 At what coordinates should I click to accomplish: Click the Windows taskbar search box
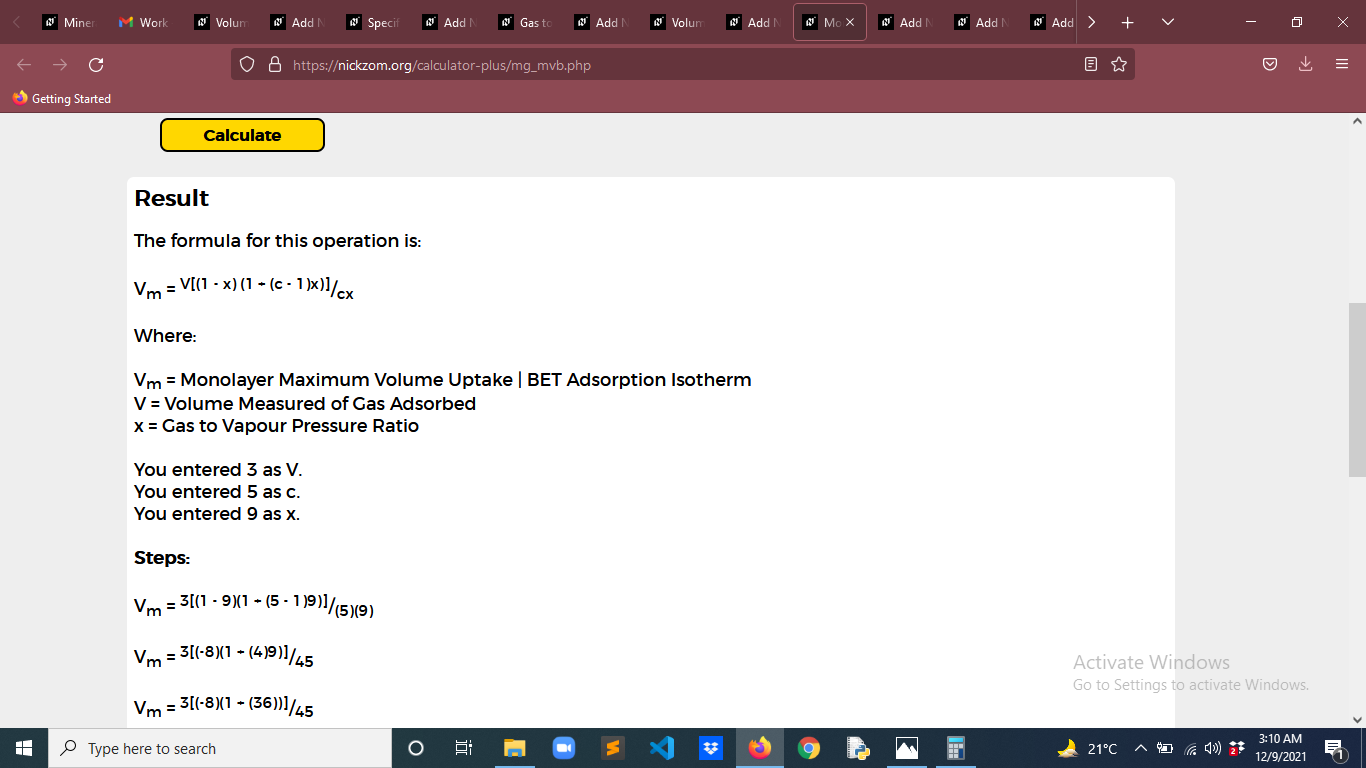(220, 748)
